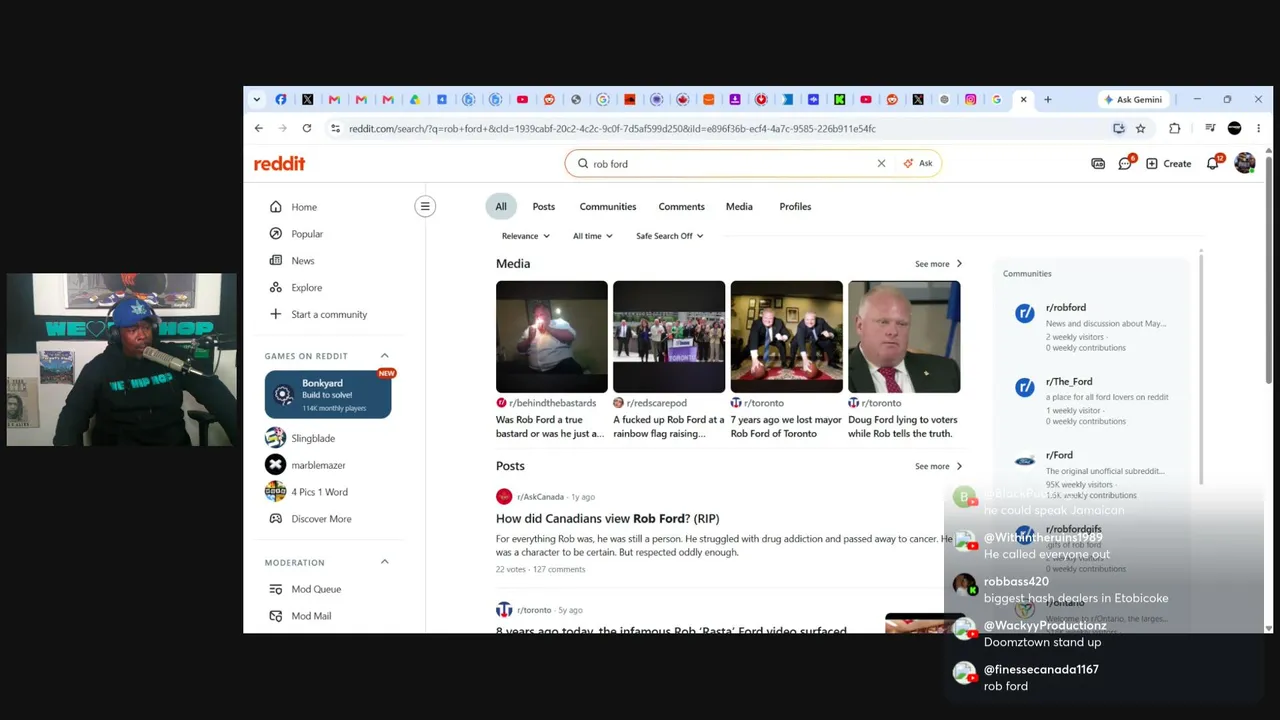The width and height of the screenshot is (1280, 720).
Task: Open the r/behindthebastards media thumbnail
Action: [x=552, y=337]
